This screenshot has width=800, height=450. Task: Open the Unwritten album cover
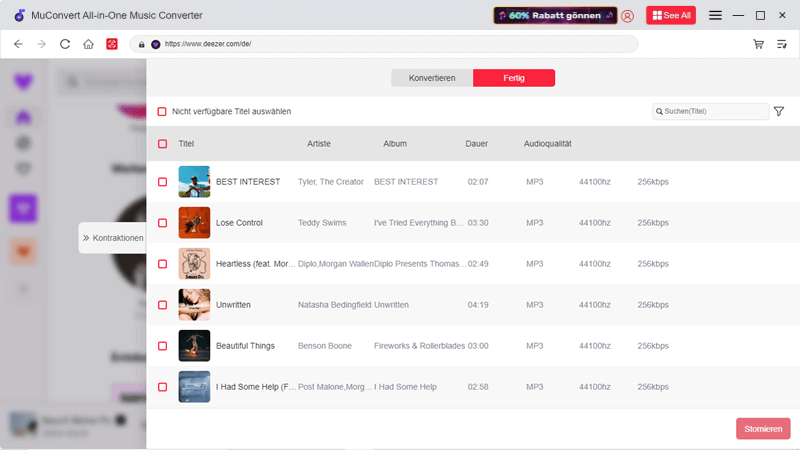tap(194, 305)
